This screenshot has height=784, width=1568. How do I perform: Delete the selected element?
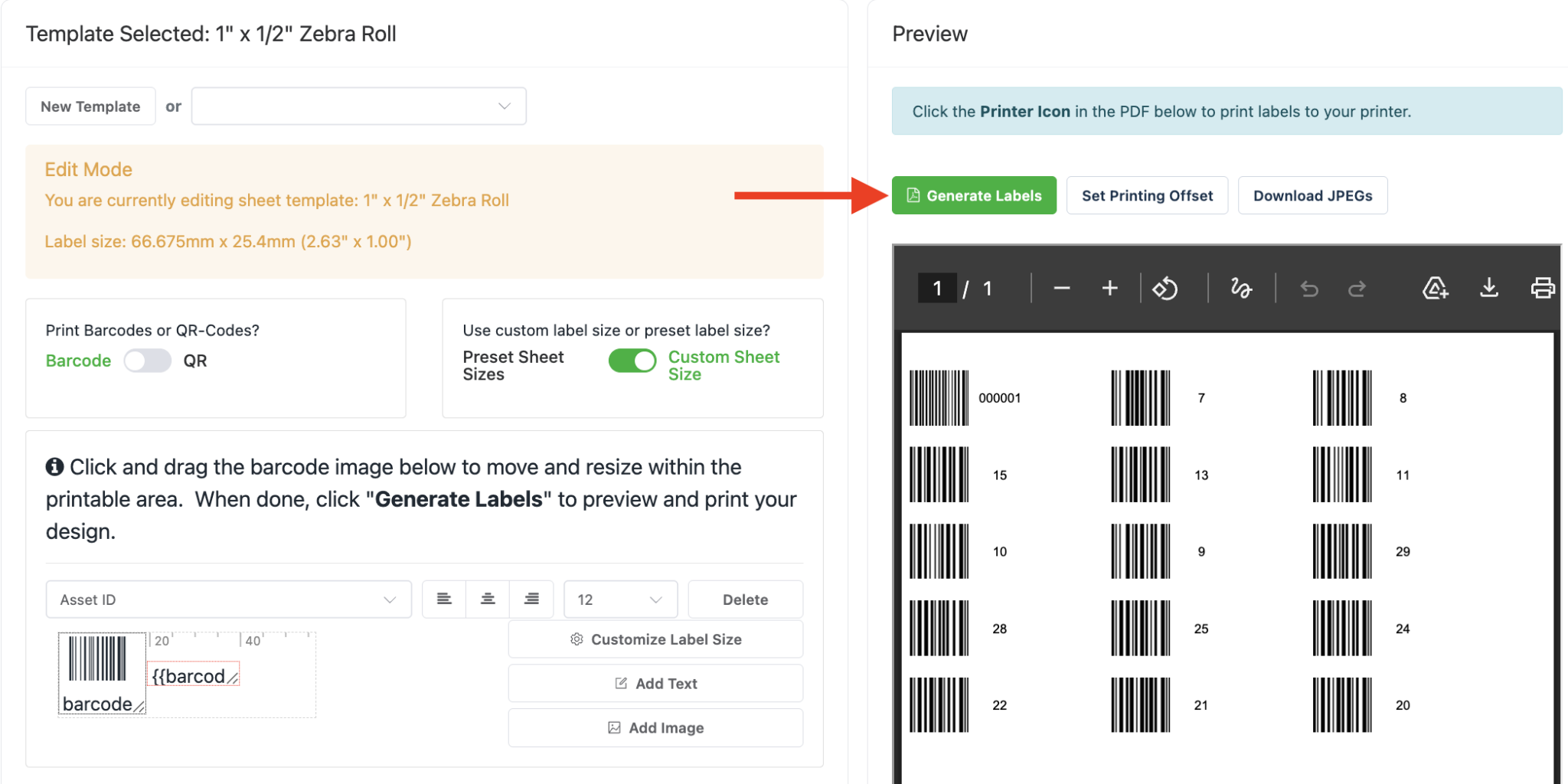pos(745,599)
